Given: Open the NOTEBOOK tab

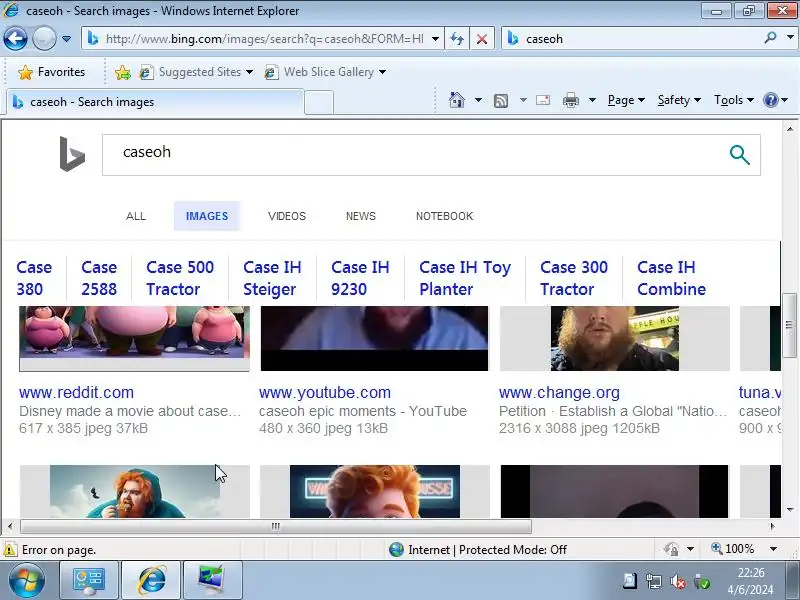Looking at the screenshot, I should pyautogui.click(x=444, y=216).
